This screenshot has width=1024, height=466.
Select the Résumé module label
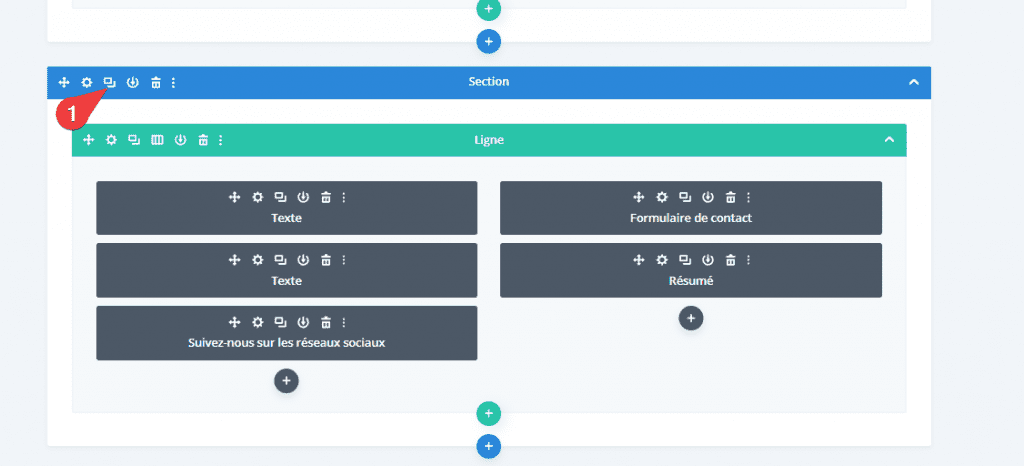[691, 281]
